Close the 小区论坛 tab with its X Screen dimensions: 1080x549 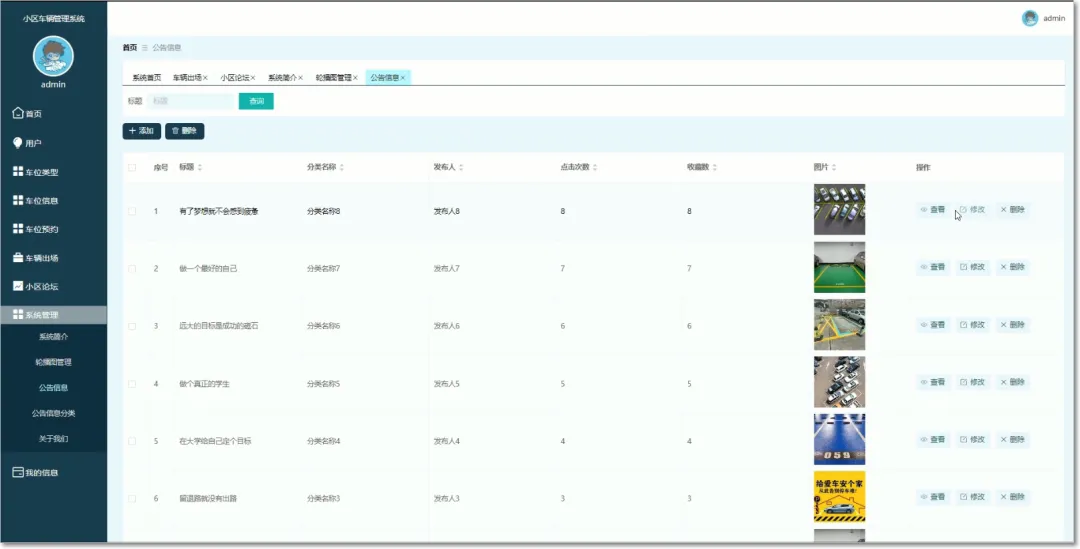(x=253, y=78)
